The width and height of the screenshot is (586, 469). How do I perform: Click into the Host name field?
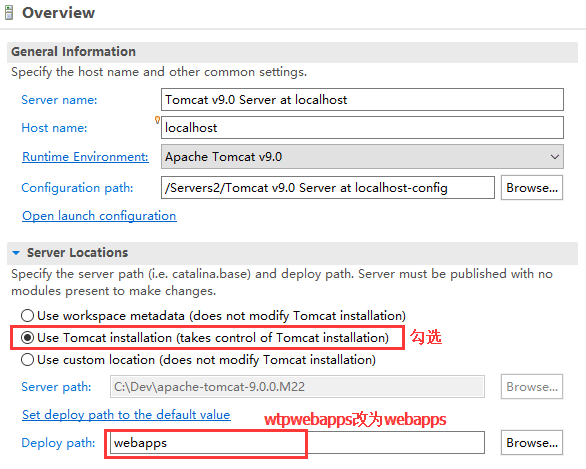click(x=362, y=127)
